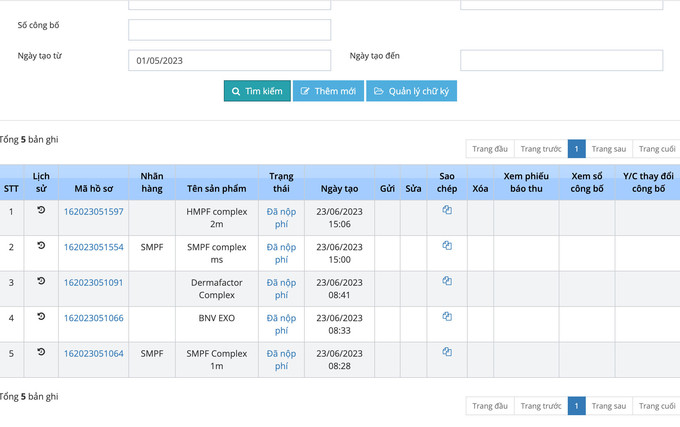Screen dimensions: 680x427
Task: Show history icon for BNV EXO row
Action: [x=41, y=316]
